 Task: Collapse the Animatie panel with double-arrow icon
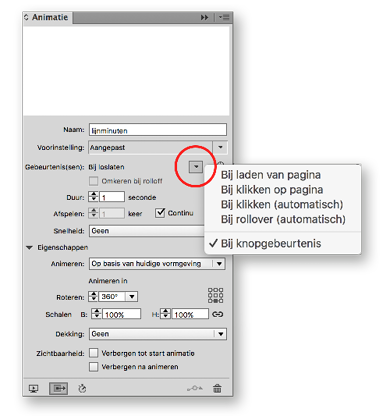pos(204,17)
